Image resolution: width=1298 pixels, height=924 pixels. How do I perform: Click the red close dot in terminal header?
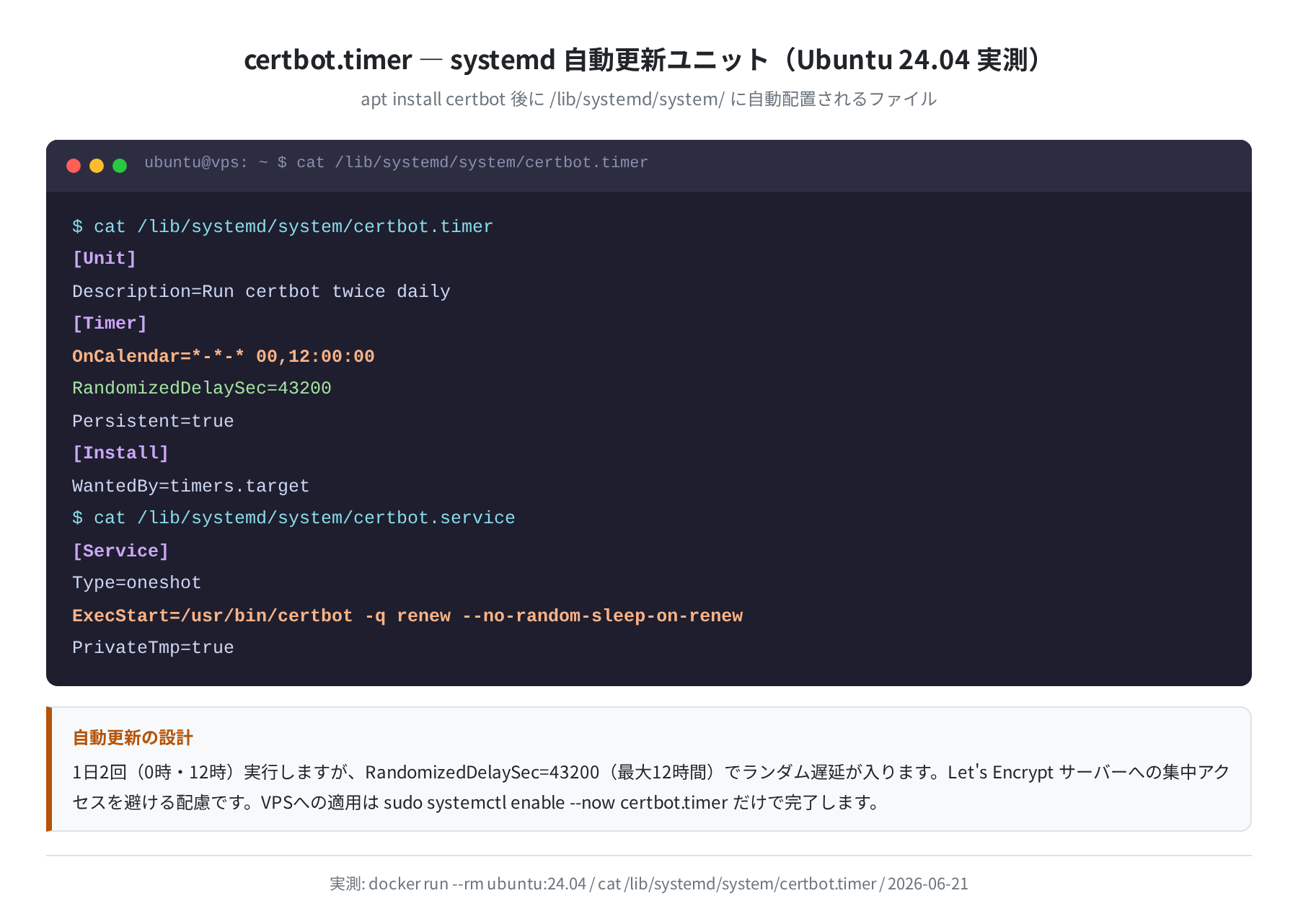pos(74,166)
